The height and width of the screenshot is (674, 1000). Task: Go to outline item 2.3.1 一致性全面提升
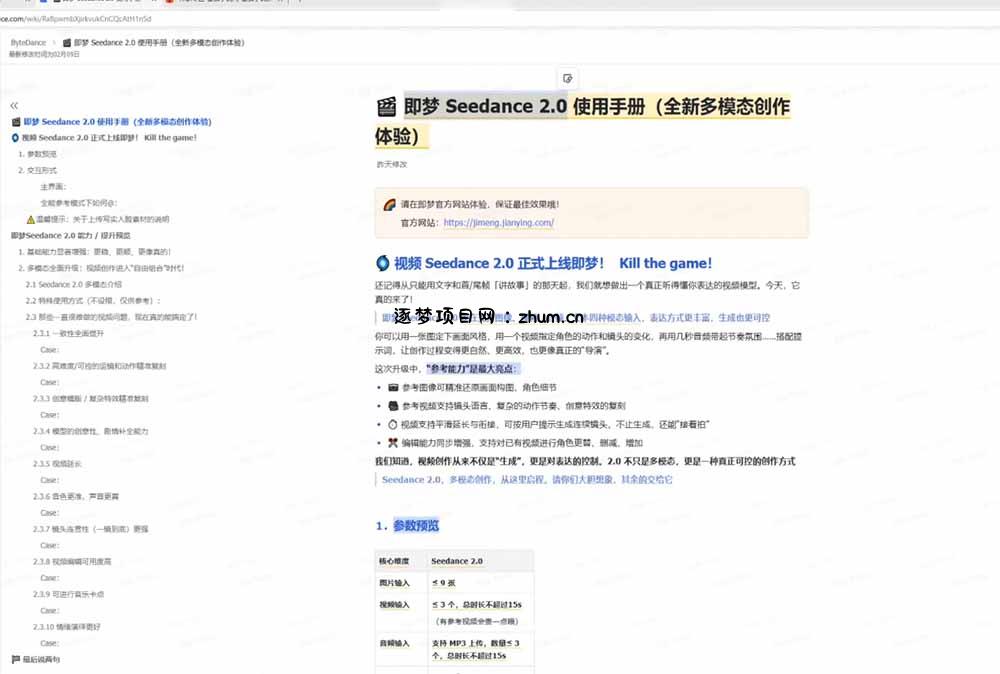point(68,333)
